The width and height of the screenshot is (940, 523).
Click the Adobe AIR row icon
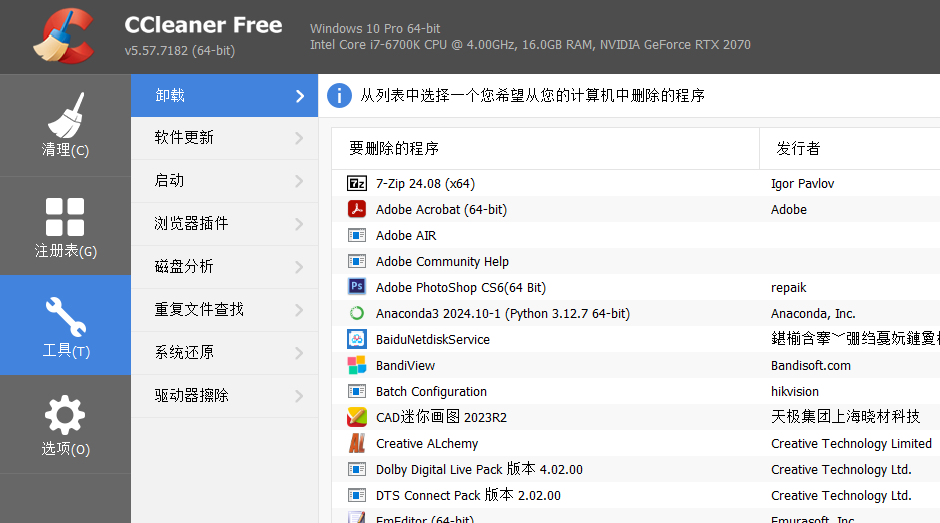tap(357, 235)
